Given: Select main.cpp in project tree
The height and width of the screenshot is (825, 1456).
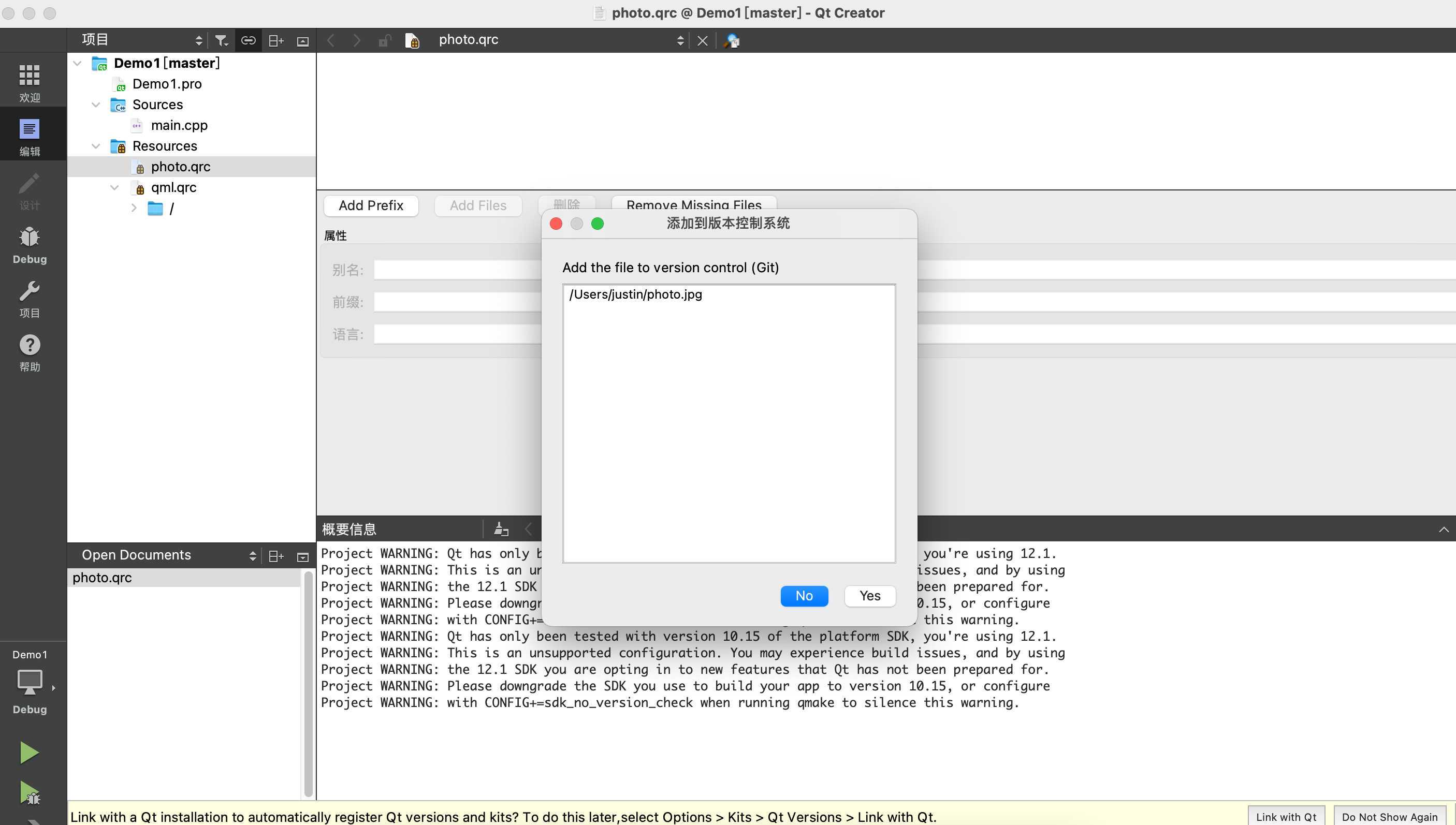Looking at the screenshot, I should click(x=179, y=125).
